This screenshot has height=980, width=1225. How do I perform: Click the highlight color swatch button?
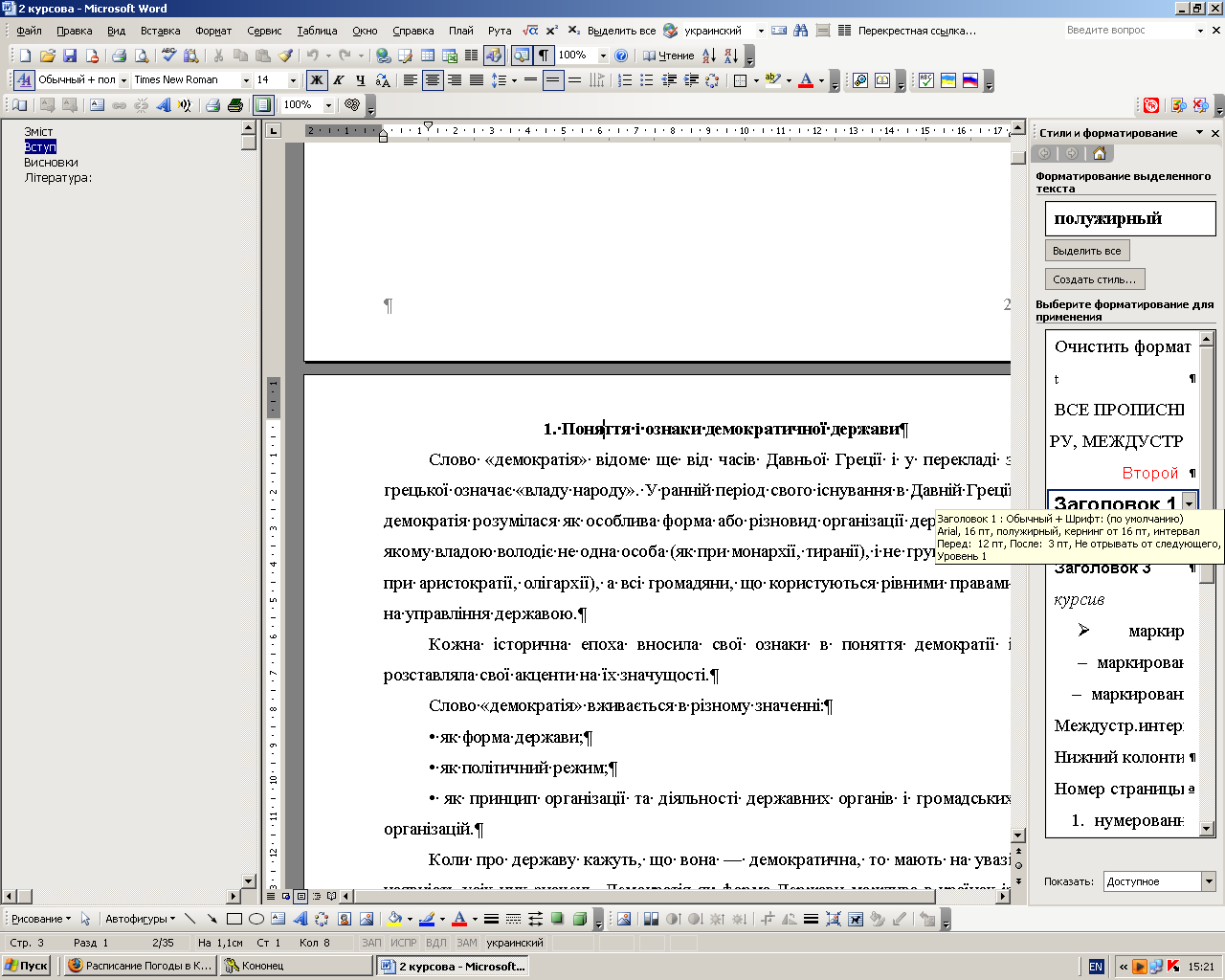pyautogui.click(x=773, y=80)
